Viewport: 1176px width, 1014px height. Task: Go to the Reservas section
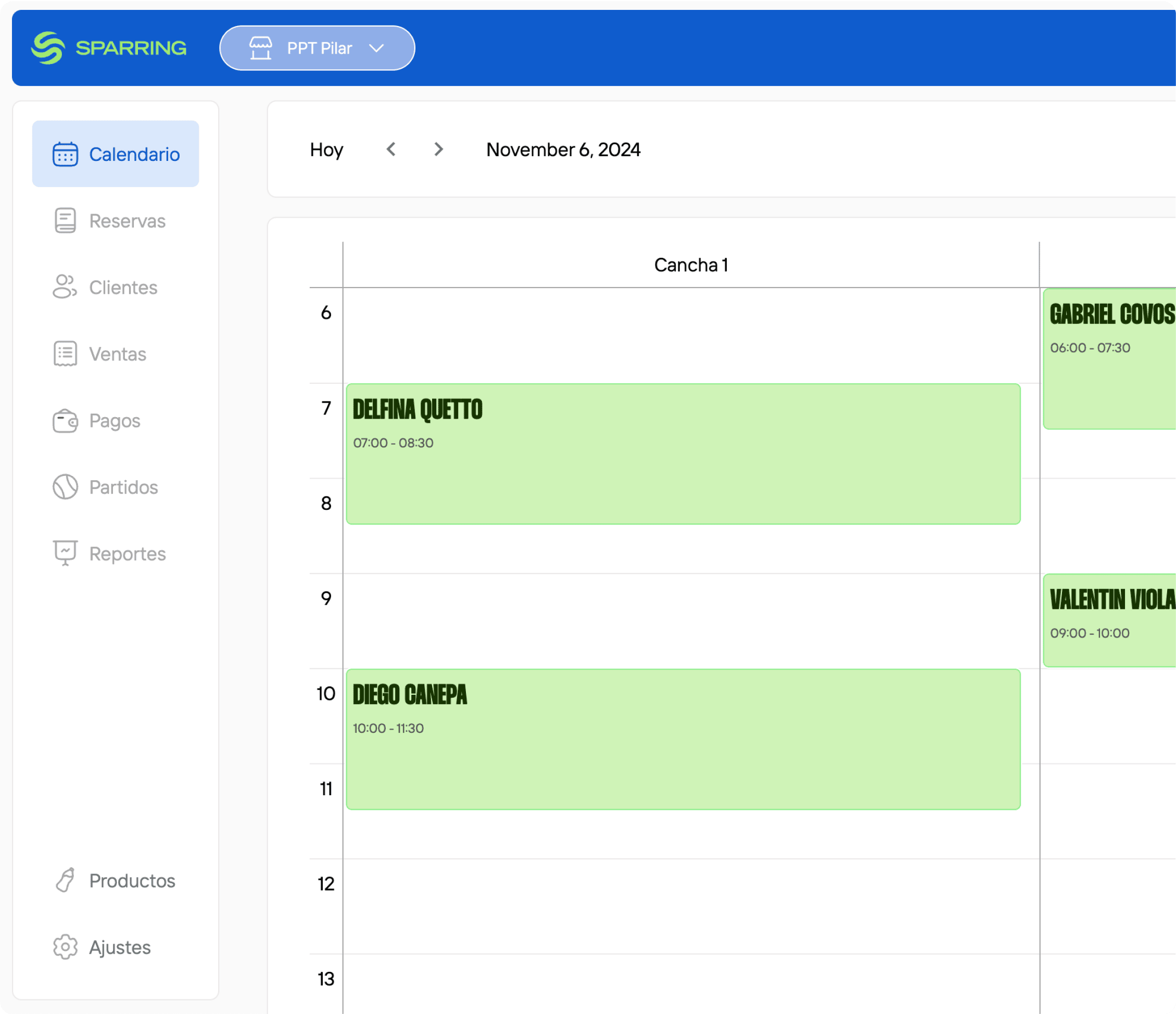(x=116, y=220)
